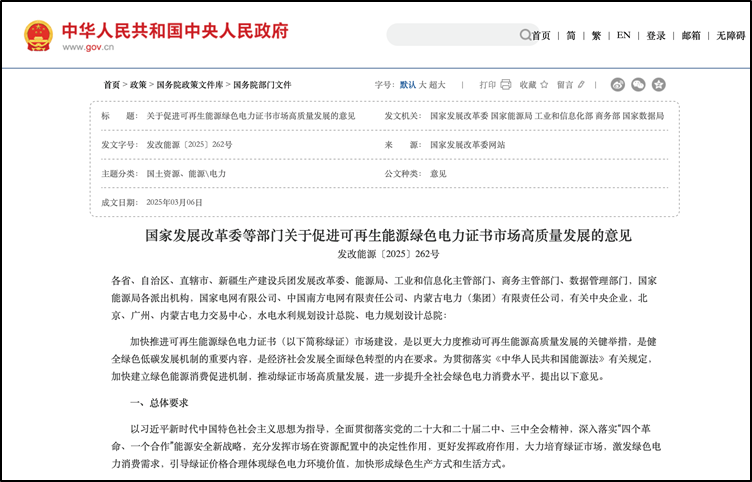The image size is (752, 482).
Task: Open www.gov.cn link under the site title
Action: 87,47
